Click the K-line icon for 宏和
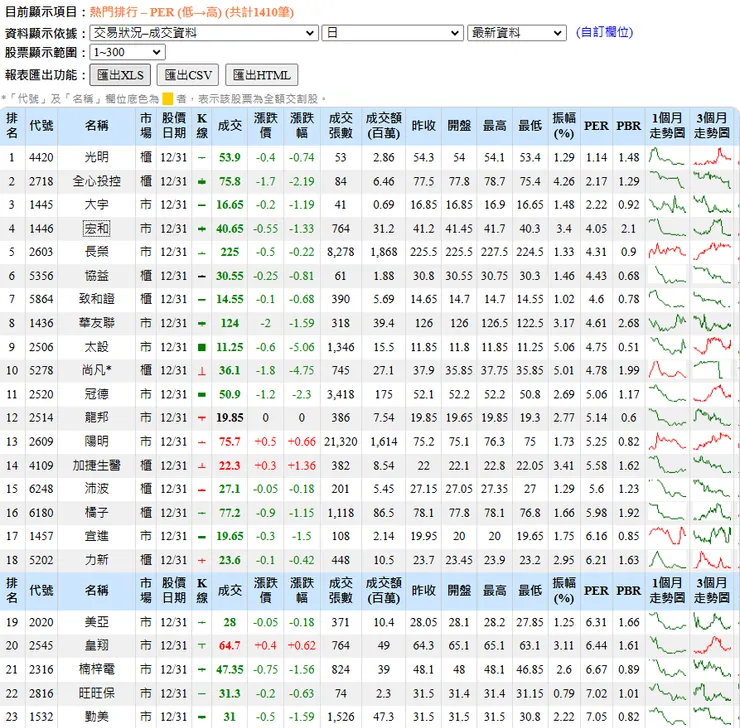This screenshot has width=740, height=728. point(202,229)
